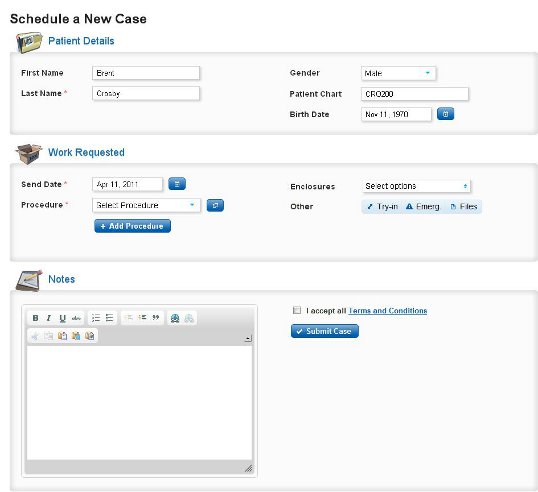Toggle bold in notes editor
The height and width of the screenshot is (492, 538).
(x=35, y=318)
